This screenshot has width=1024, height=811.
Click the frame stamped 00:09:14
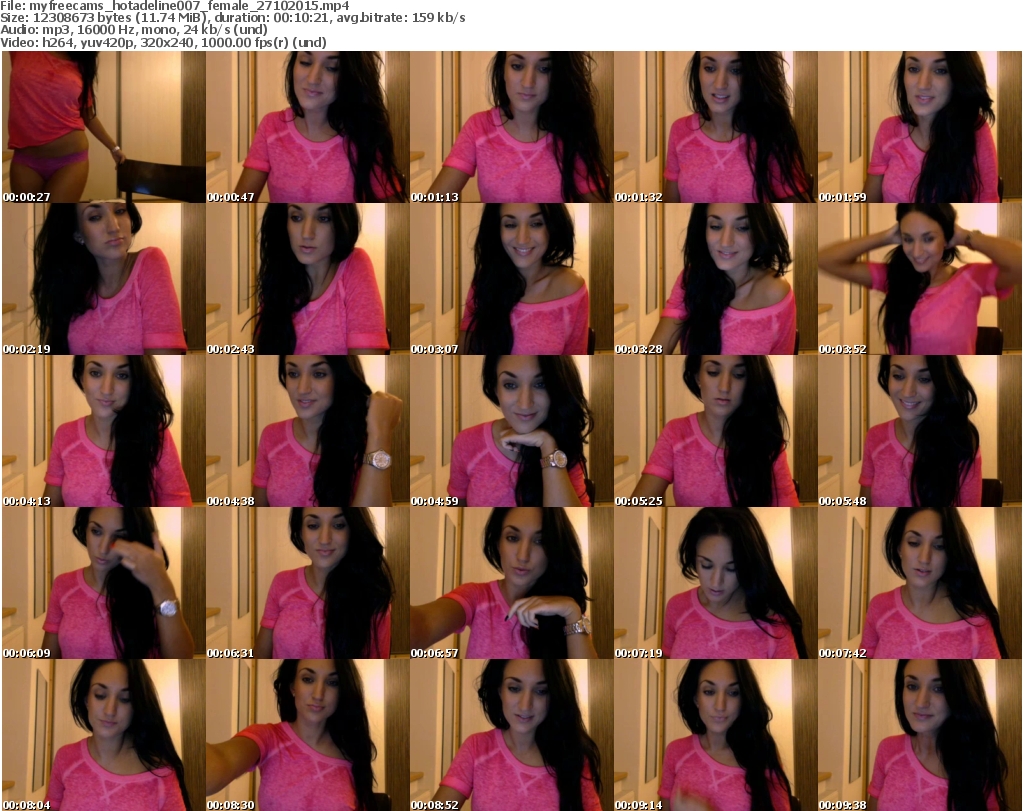716,735
